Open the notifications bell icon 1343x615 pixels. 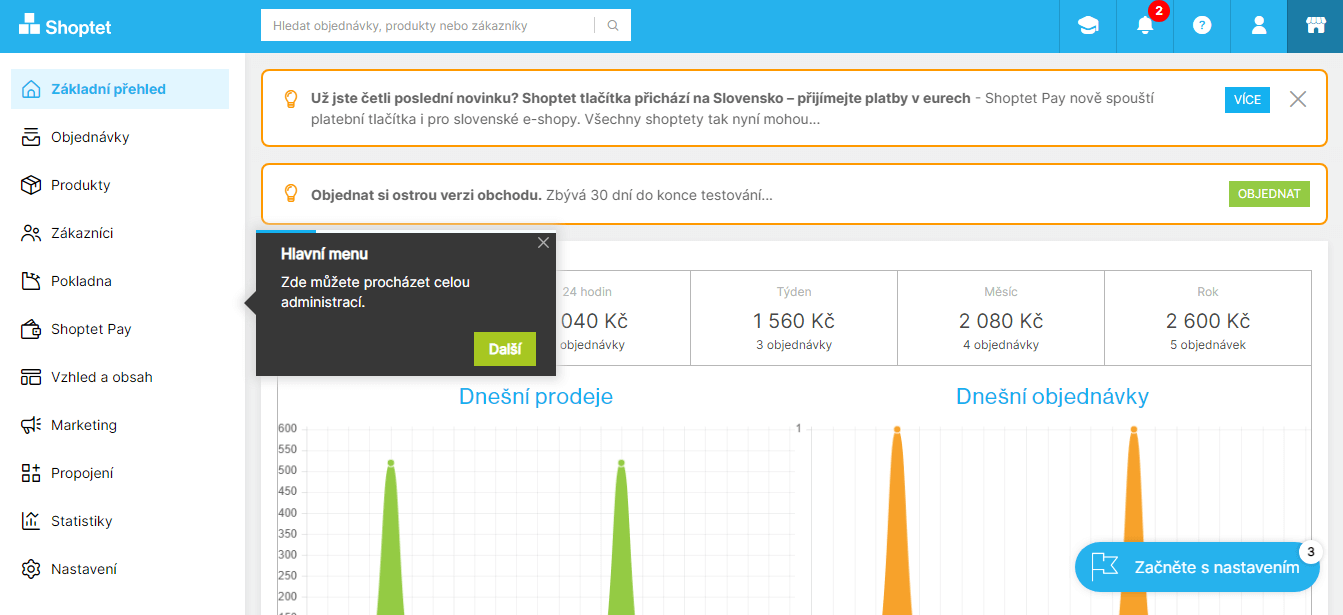click(x=1145, y=26)
